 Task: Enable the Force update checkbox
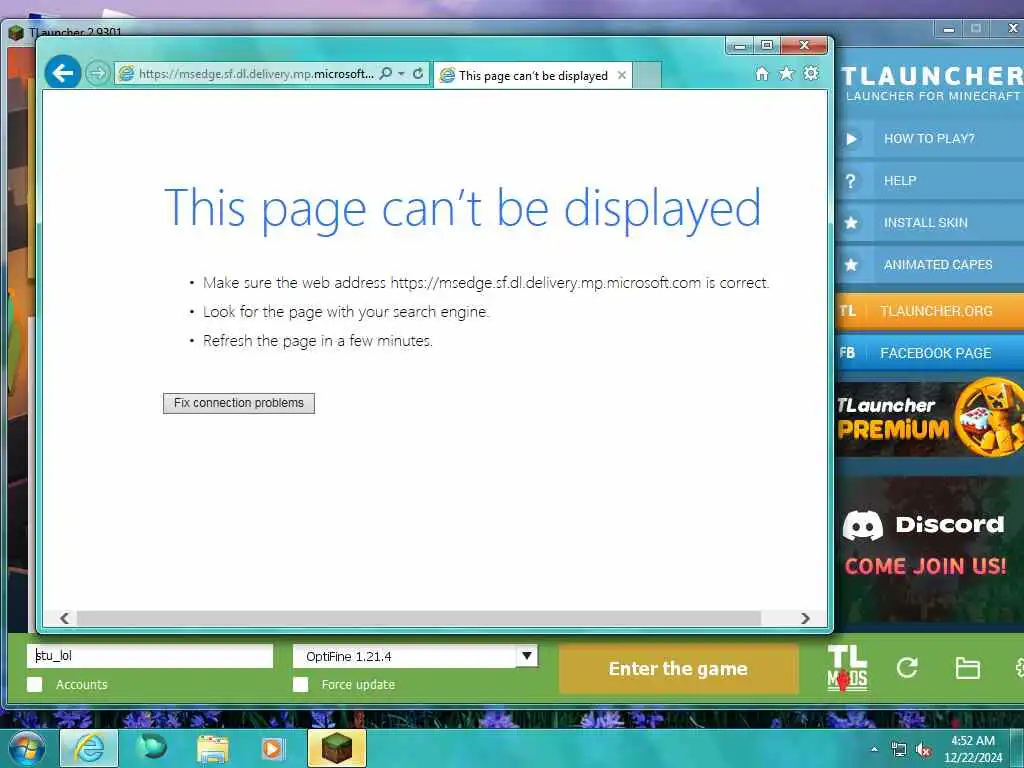click(x=300, y=684)
